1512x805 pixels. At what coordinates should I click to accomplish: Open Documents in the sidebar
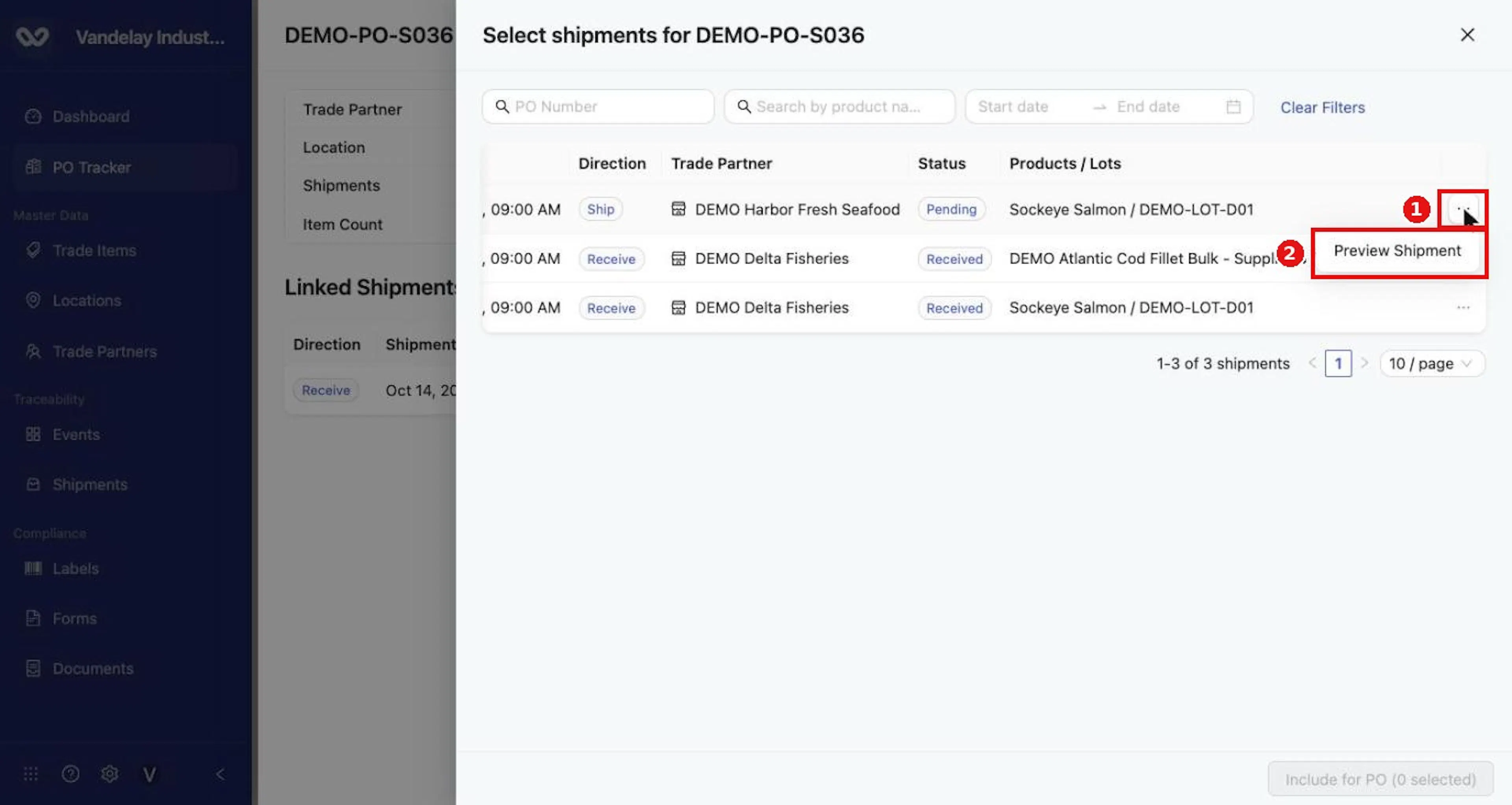93,668
